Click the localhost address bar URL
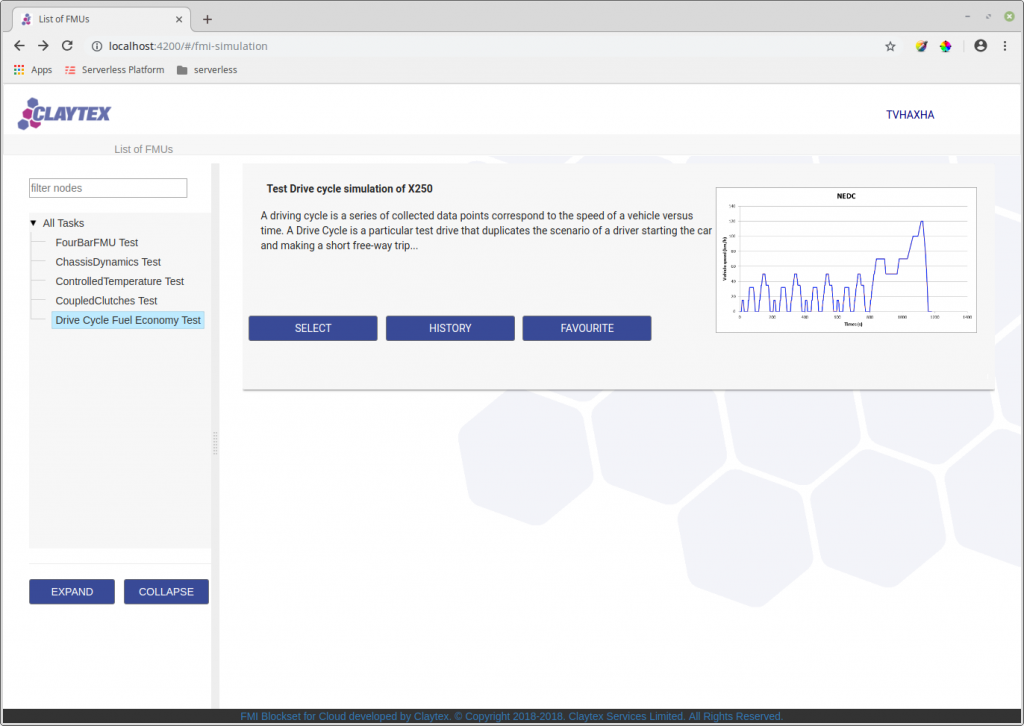The width and height of the screenshot is (1024, 726). pos(188,46)
